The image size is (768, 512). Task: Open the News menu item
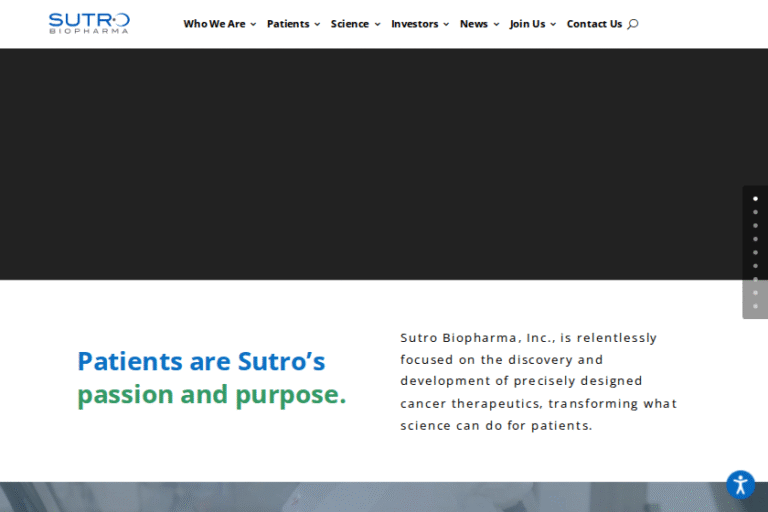coord(474,24)
